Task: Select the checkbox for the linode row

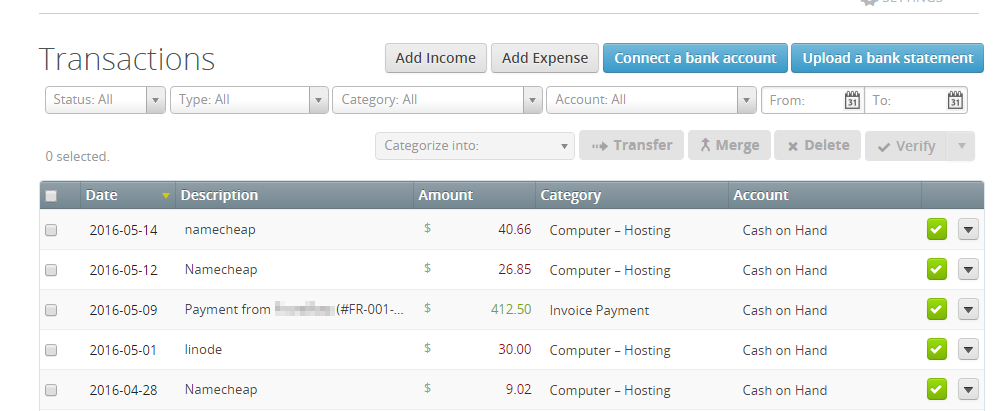Action: (51, 350)
